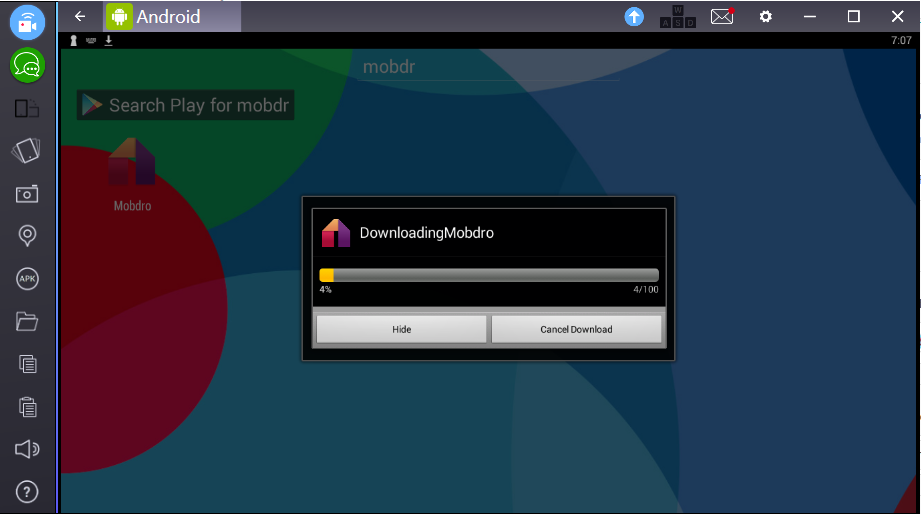Click the 4/100 progress count
Viewport: 921px width, 514px height.
click(x=646, y=289)
